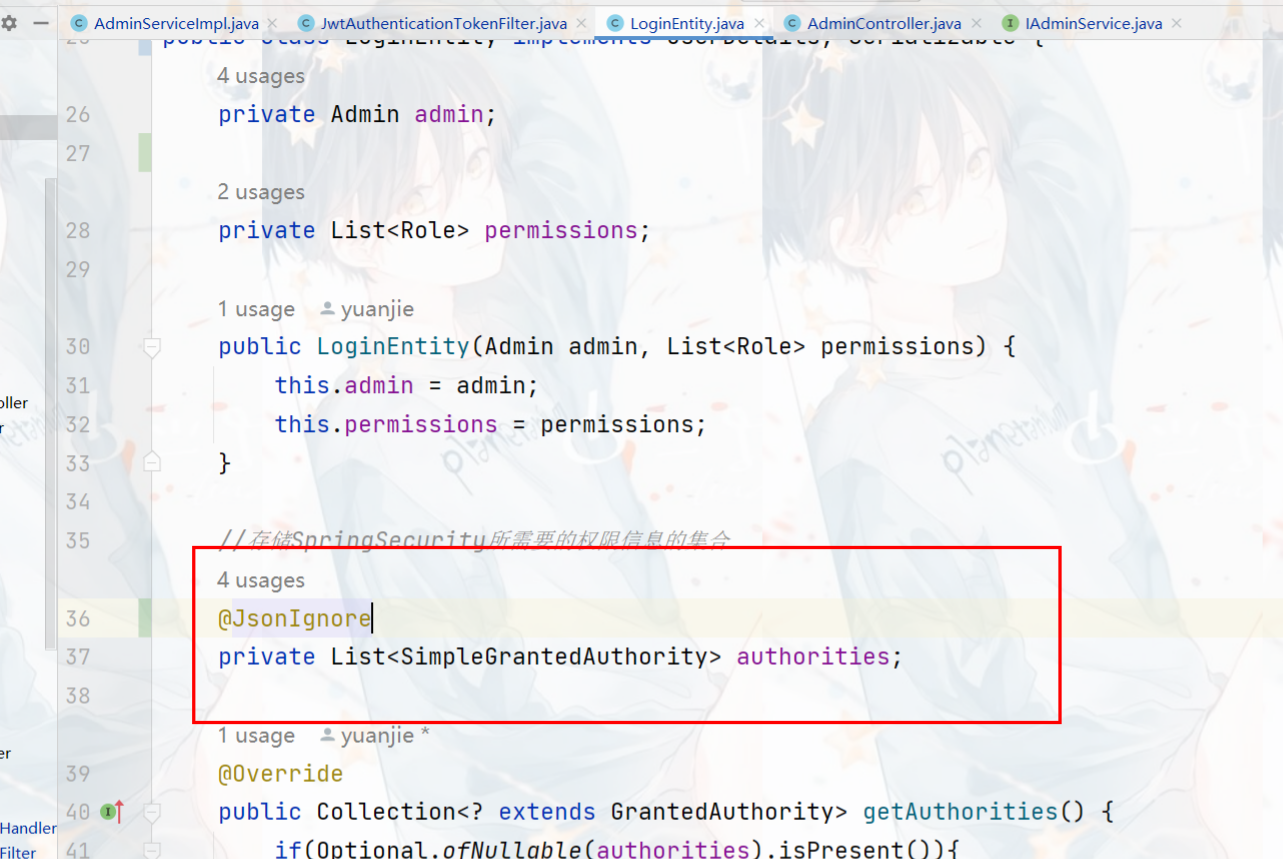Open the project panel settings gear
Image resolution: width=1283 pixels, height=859 pixels.
point(9,22)
